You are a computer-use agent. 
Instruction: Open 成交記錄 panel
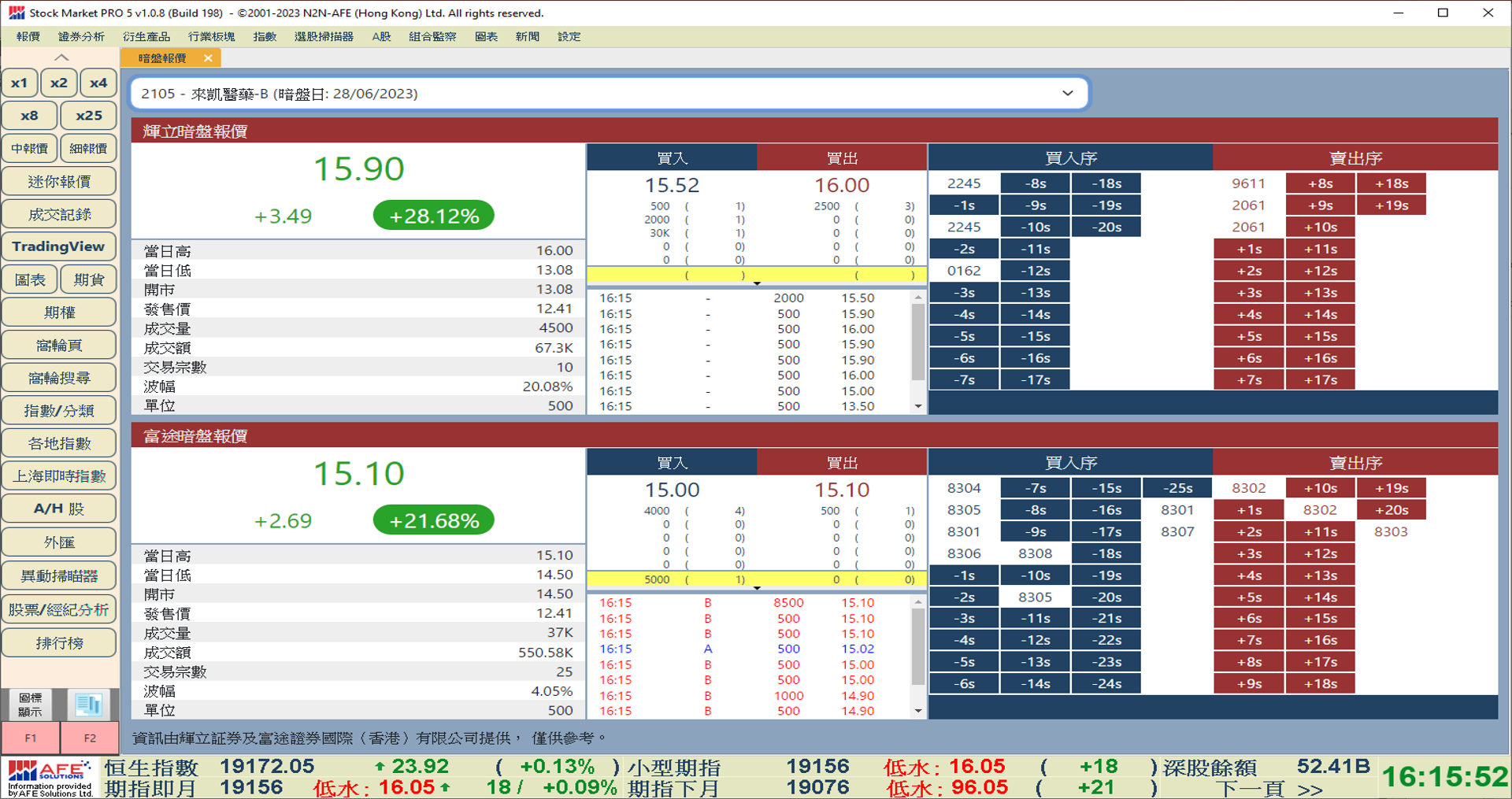click(x=59, y=214)
